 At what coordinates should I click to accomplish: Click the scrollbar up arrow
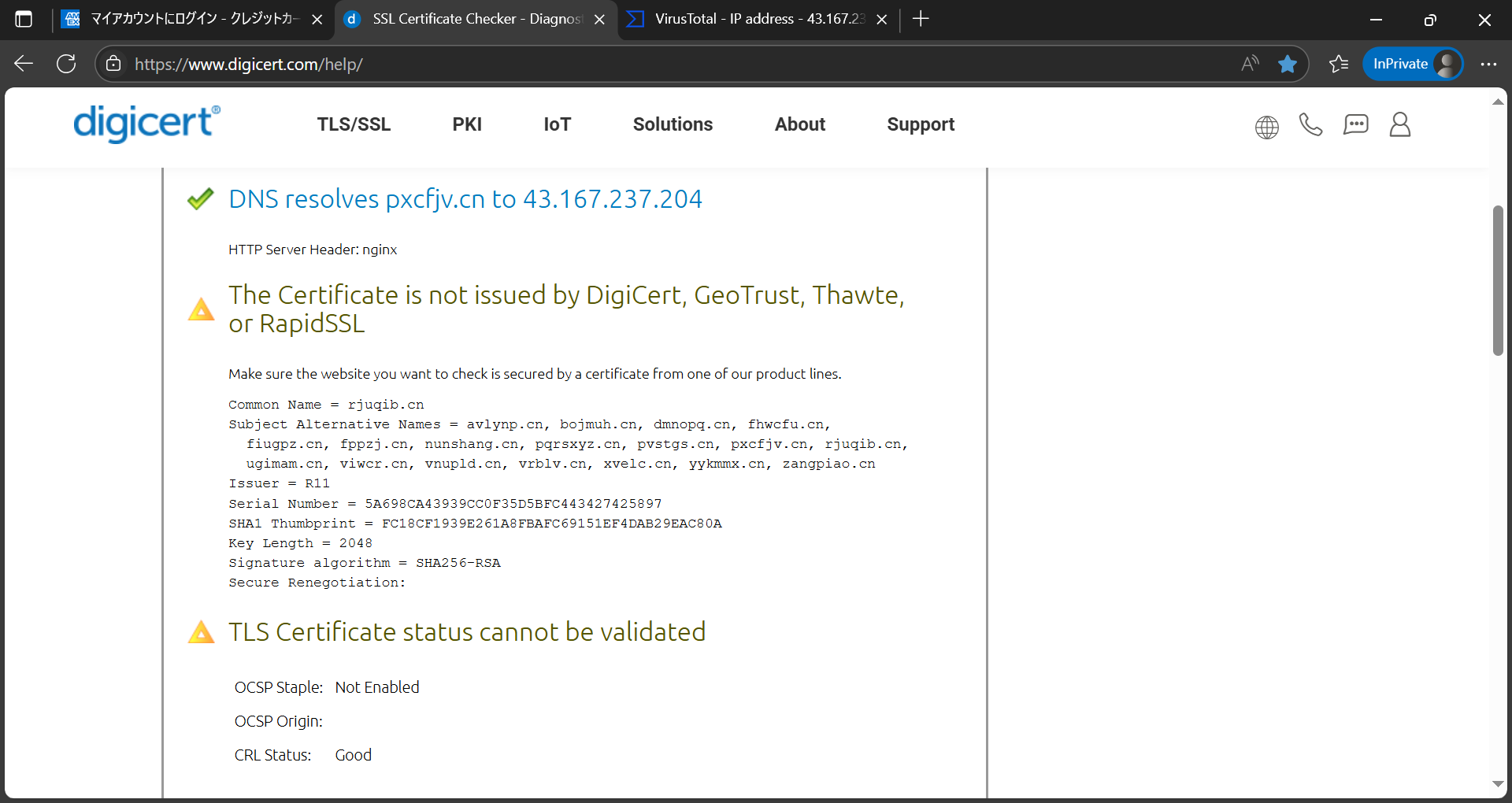pyautogui.click(x=1498, y=102)
